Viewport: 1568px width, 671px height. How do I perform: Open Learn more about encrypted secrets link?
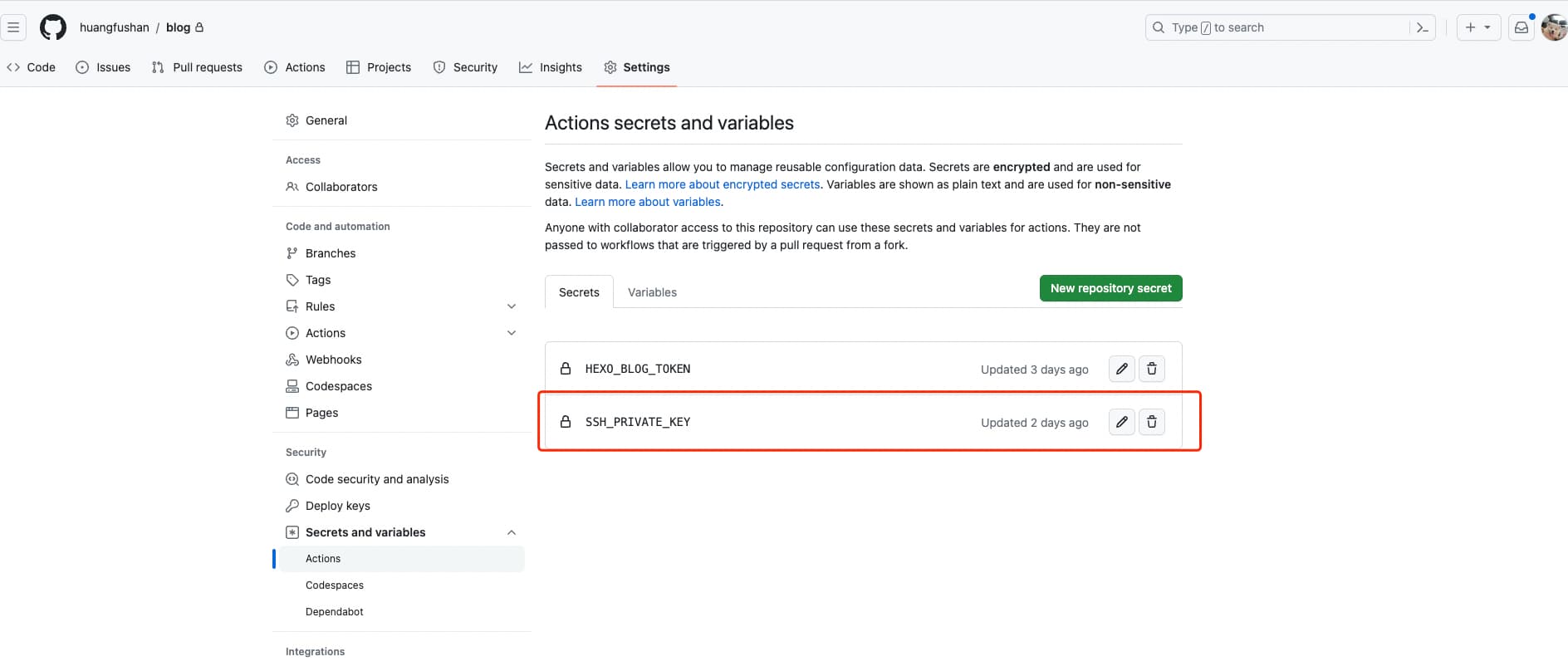[722, 184]
